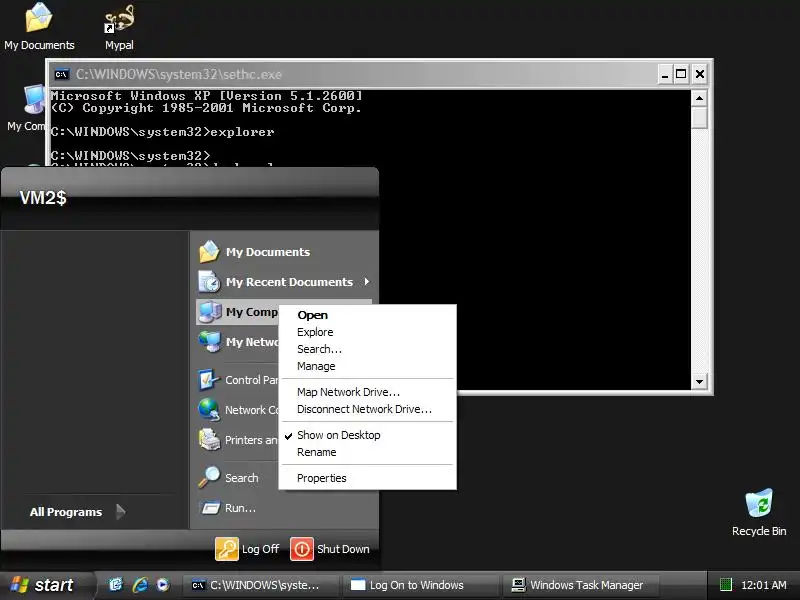The image size is (800, 600).
Task: Switch to Windows Task Manager taskbar button
Action: [580, 585]
